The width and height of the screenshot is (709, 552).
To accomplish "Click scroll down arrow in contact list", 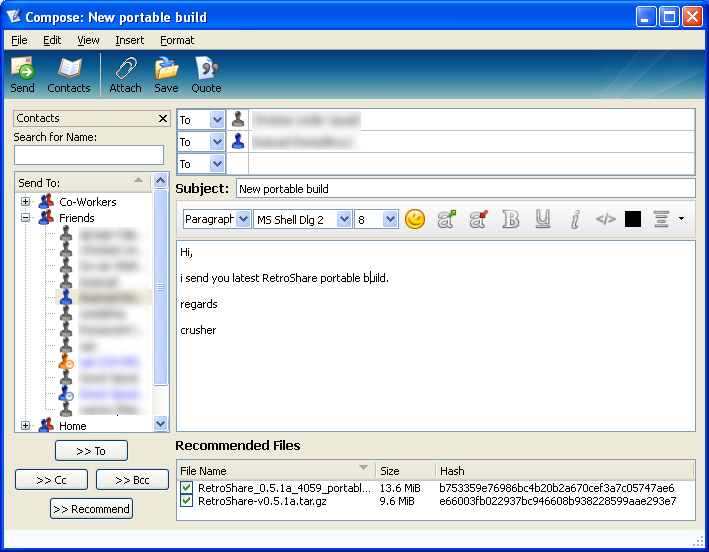I will (x=161, y=424).
